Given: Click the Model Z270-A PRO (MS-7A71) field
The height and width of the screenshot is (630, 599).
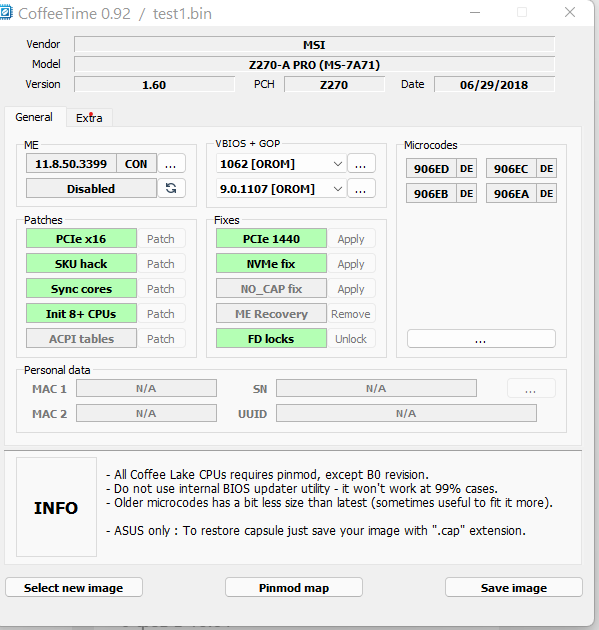Looking at the screenshot, I should (315, 64).
